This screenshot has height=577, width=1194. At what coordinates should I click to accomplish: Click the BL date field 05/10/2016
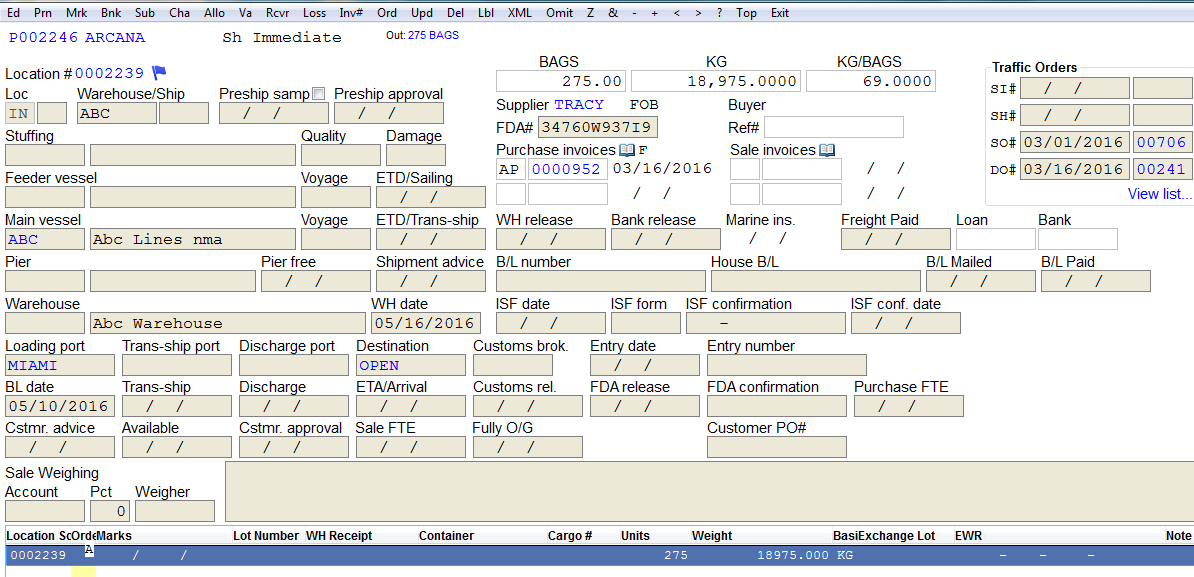click(x=60, y=406)
